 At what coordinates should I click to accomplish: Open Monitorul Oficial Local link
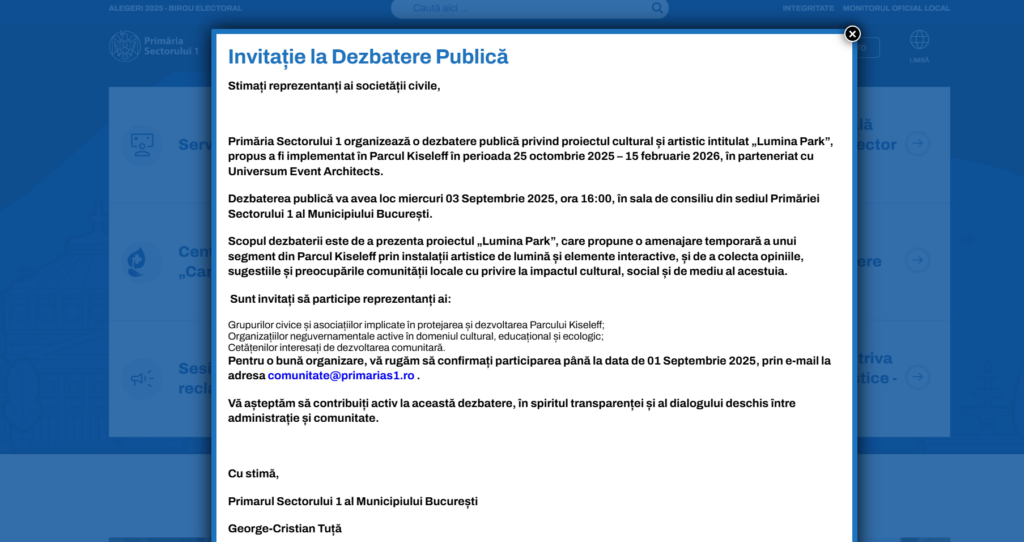[x=896, y=8]
